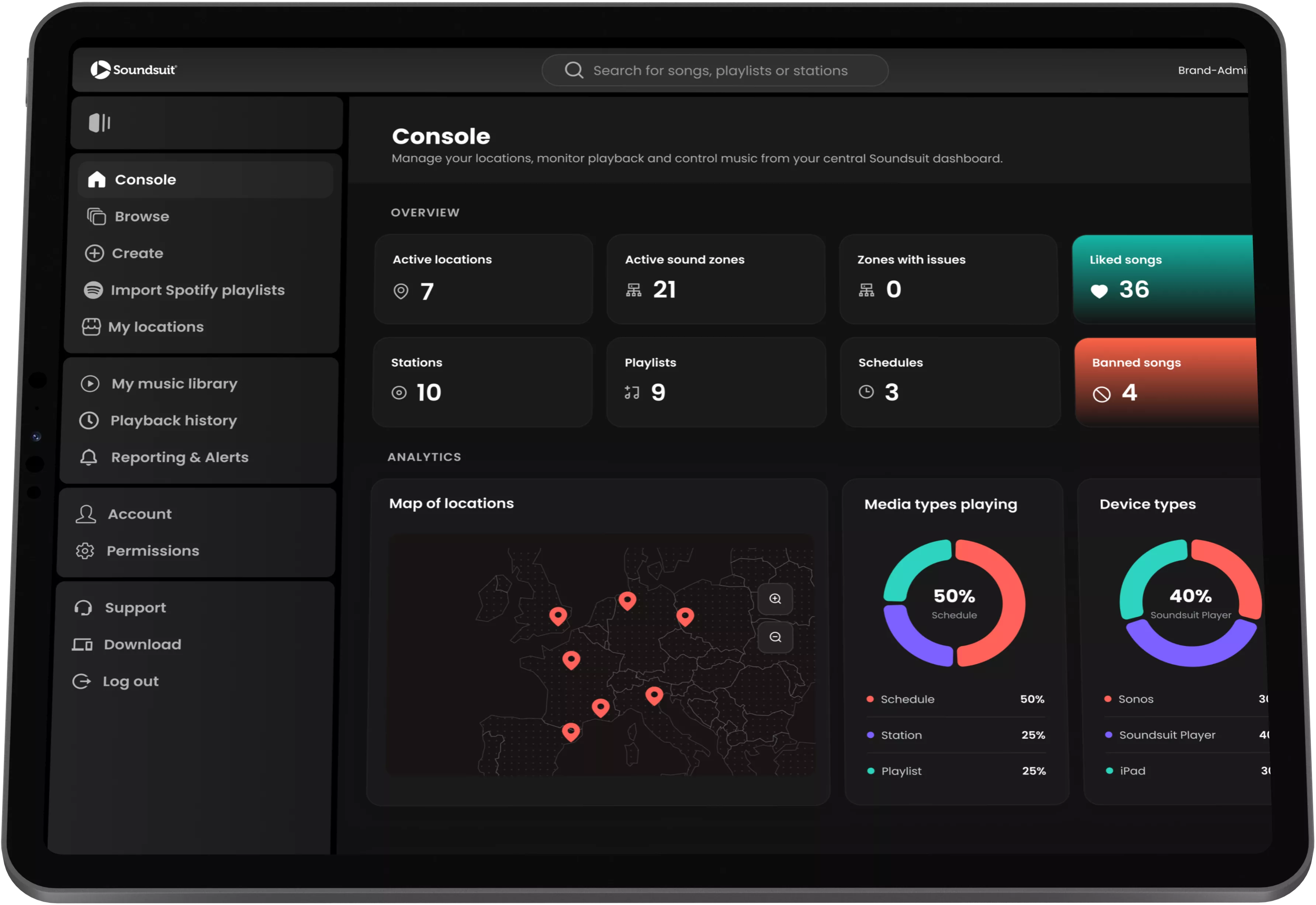This screenshot has height=905, width=1316.
Task: Click the Permissions gear icon
Action: point(85,551)
